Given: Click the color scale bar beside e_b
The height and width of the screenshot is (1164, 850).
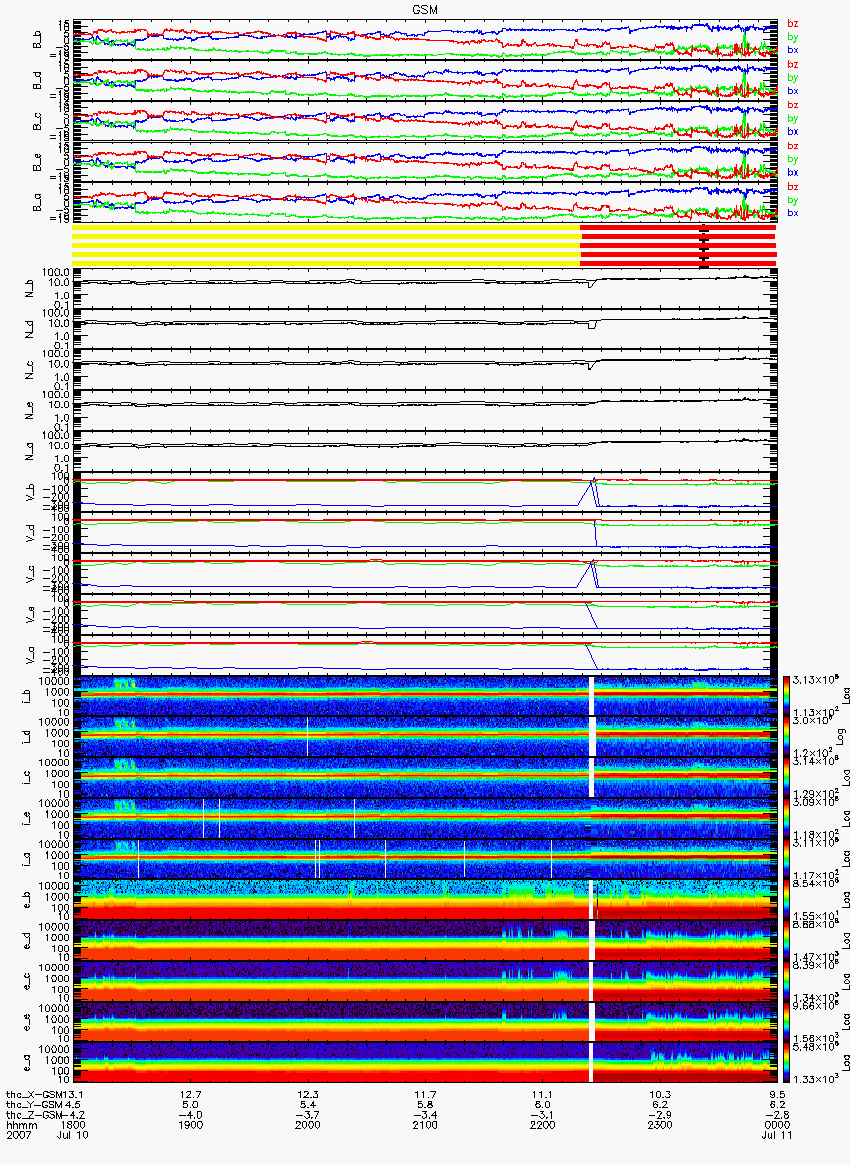Looking at the screenshot, I should 787,901.
